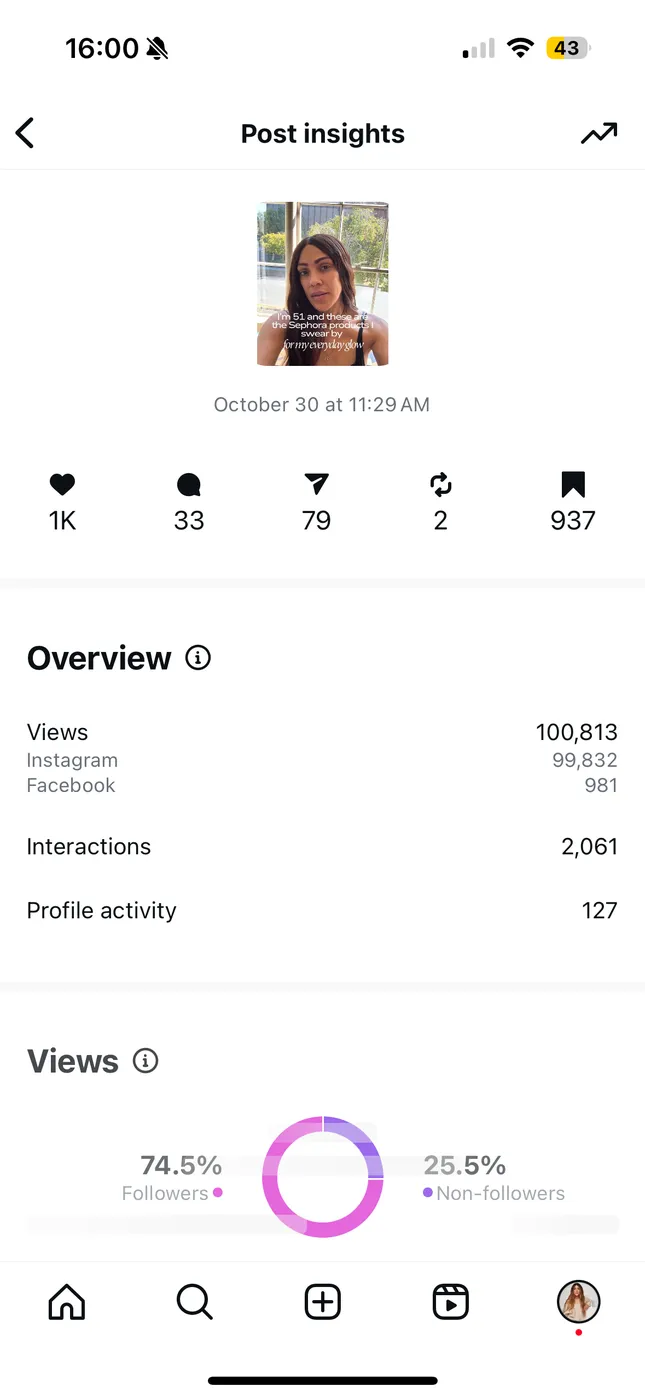This screenshot has width=645, height=1398.
Task: Open the profile avatar tab
Action: pos(578,1302)
